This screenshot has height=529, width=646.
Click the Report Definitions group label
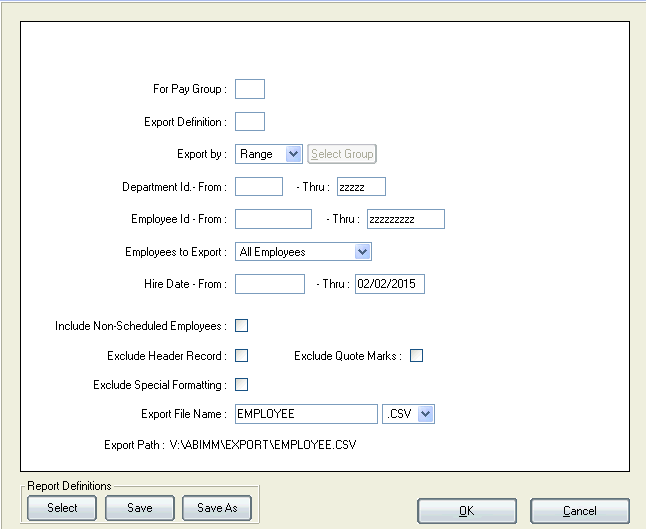pos(69,486)
